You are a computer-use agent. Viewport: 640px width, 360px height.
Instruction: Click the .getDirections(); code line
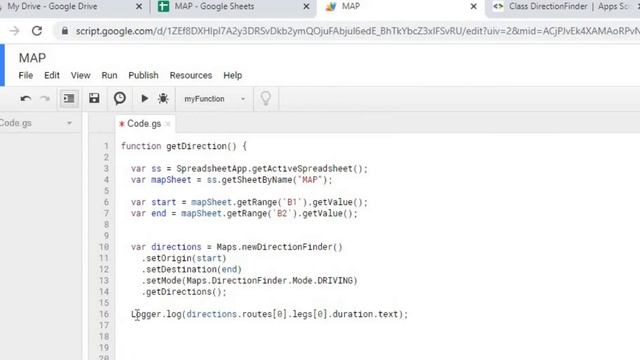click(184, 292)
